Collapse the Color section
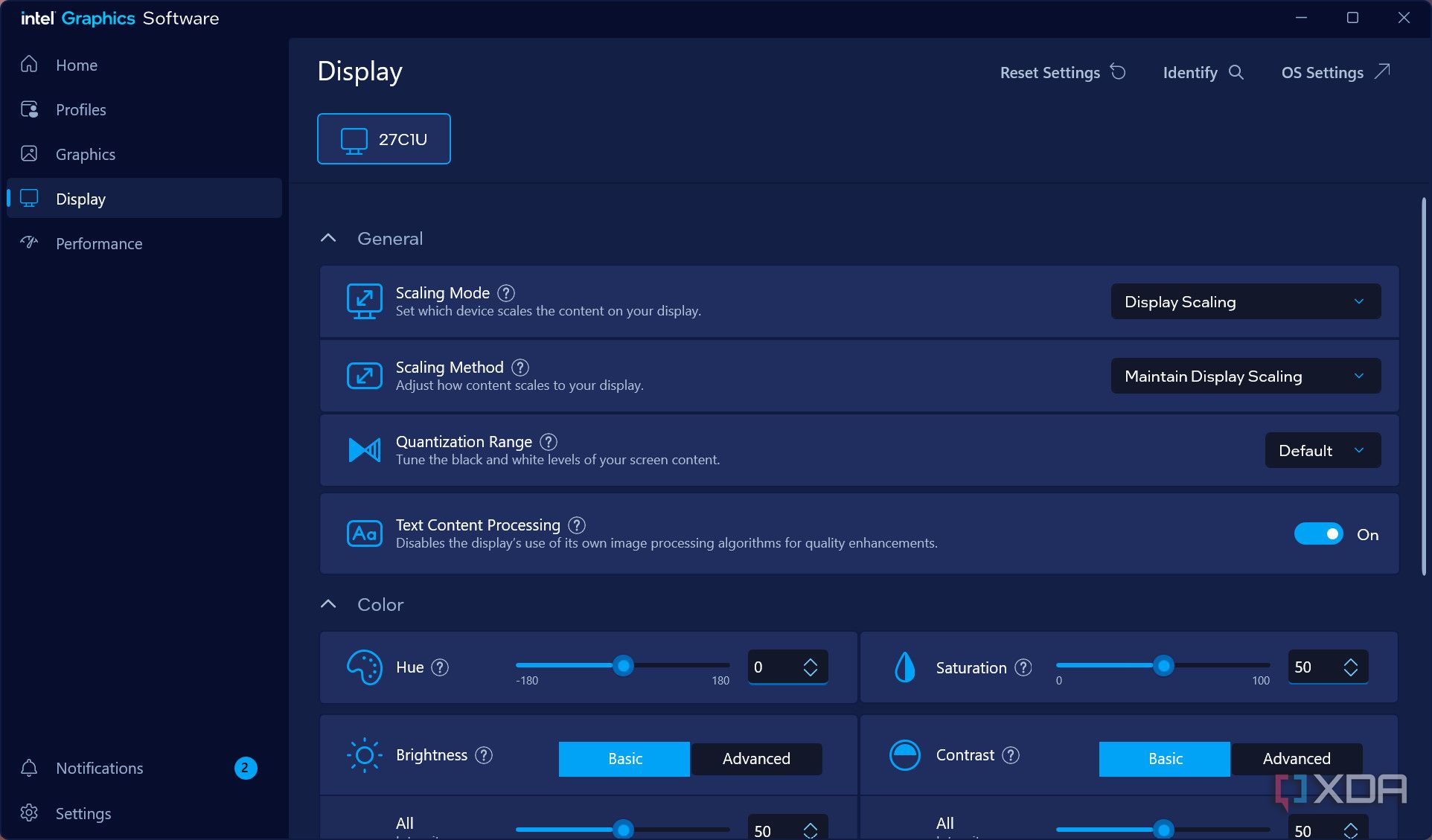This screenshot has width=1432, height=840. click(x=328, y=604)
